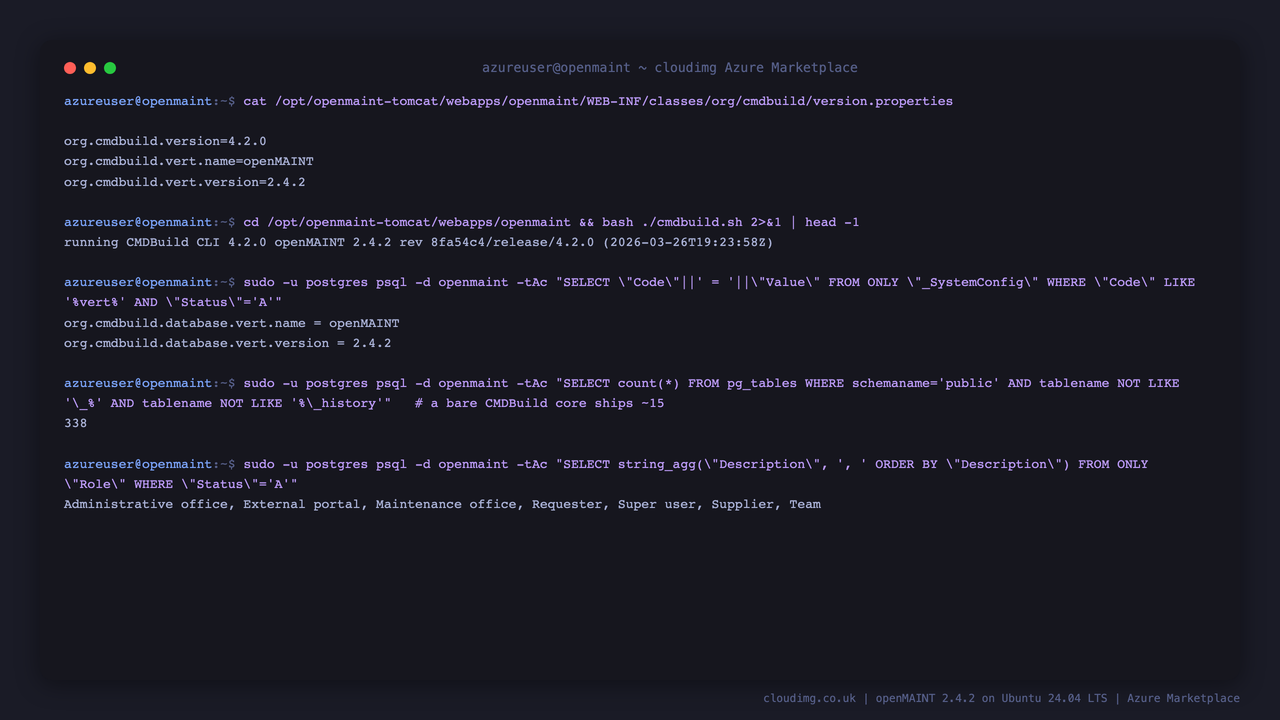Click the "Role" WHERE "Status" continuation line
Screen dimensions: 1280x720
click(181, 484)
